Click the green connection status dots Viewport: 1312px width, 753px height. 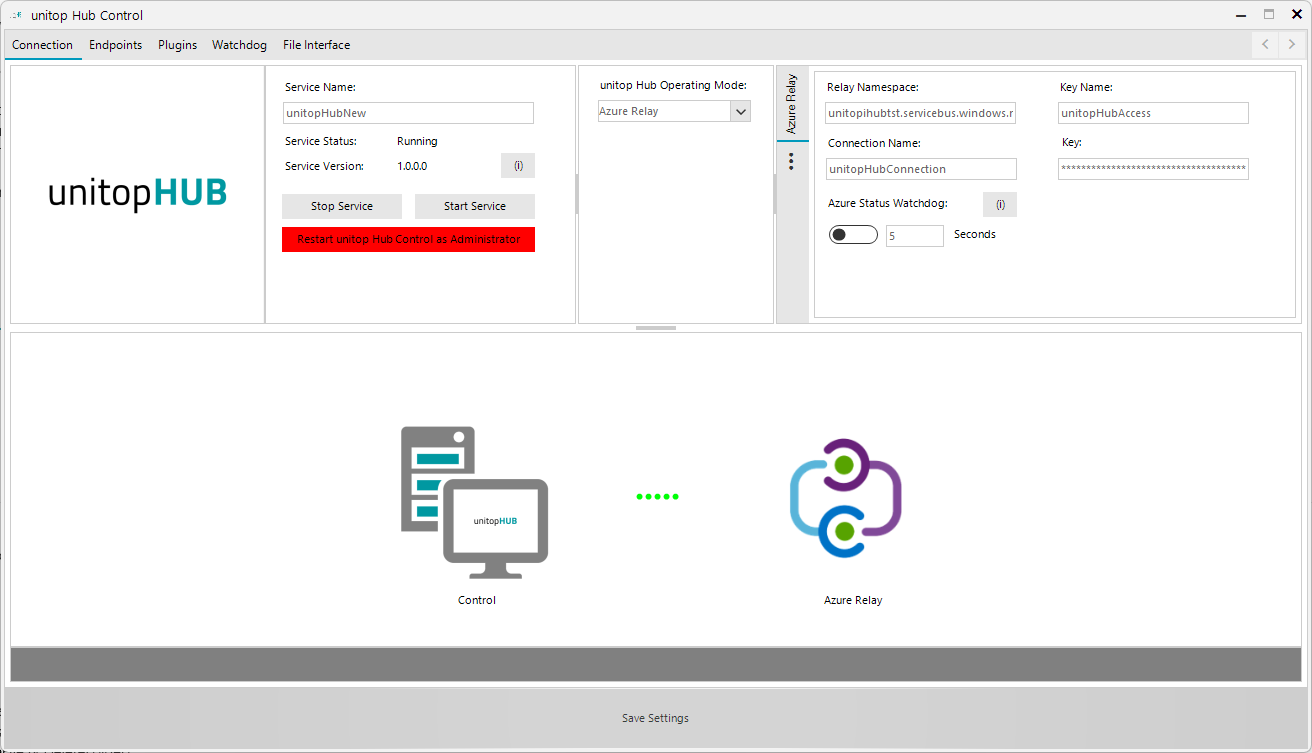point(657,496)
